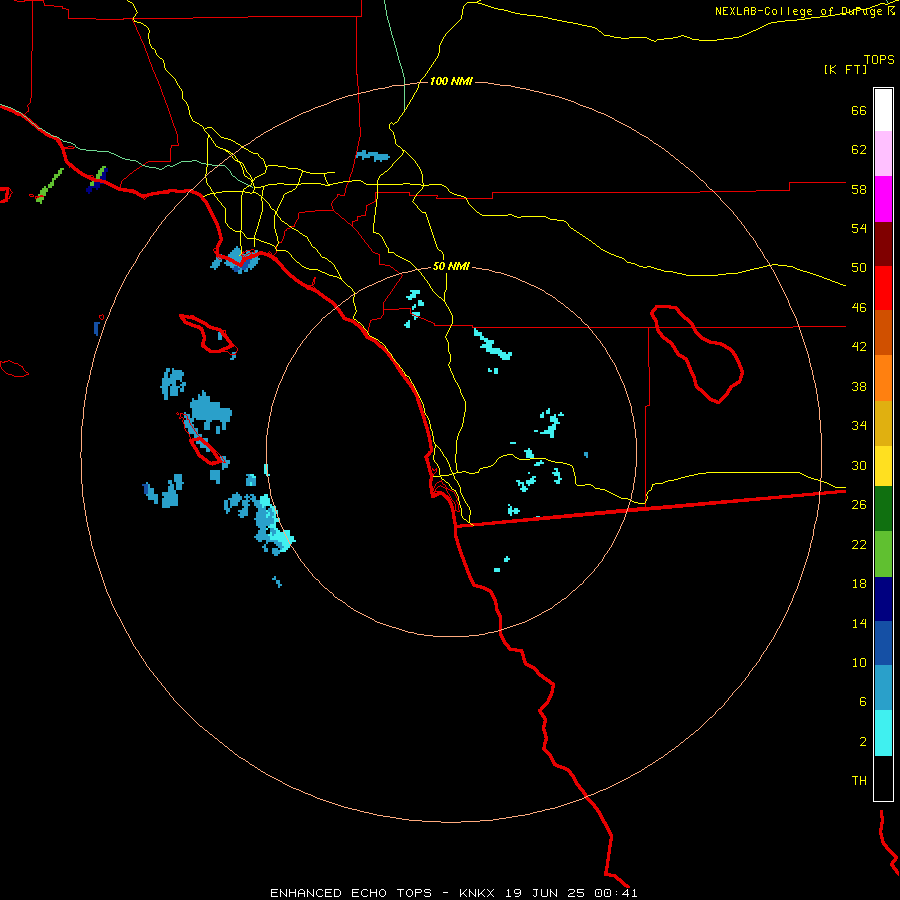Click the 58 legend value
The width and height of the screenshot is (900, 900).
(859, 189)
